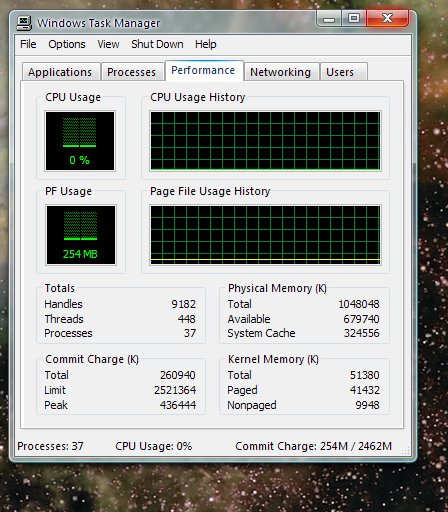Click the Threads value 448
Image resolution: width=448 pixels, height=512 pixels.
click(x=187, y=319)
